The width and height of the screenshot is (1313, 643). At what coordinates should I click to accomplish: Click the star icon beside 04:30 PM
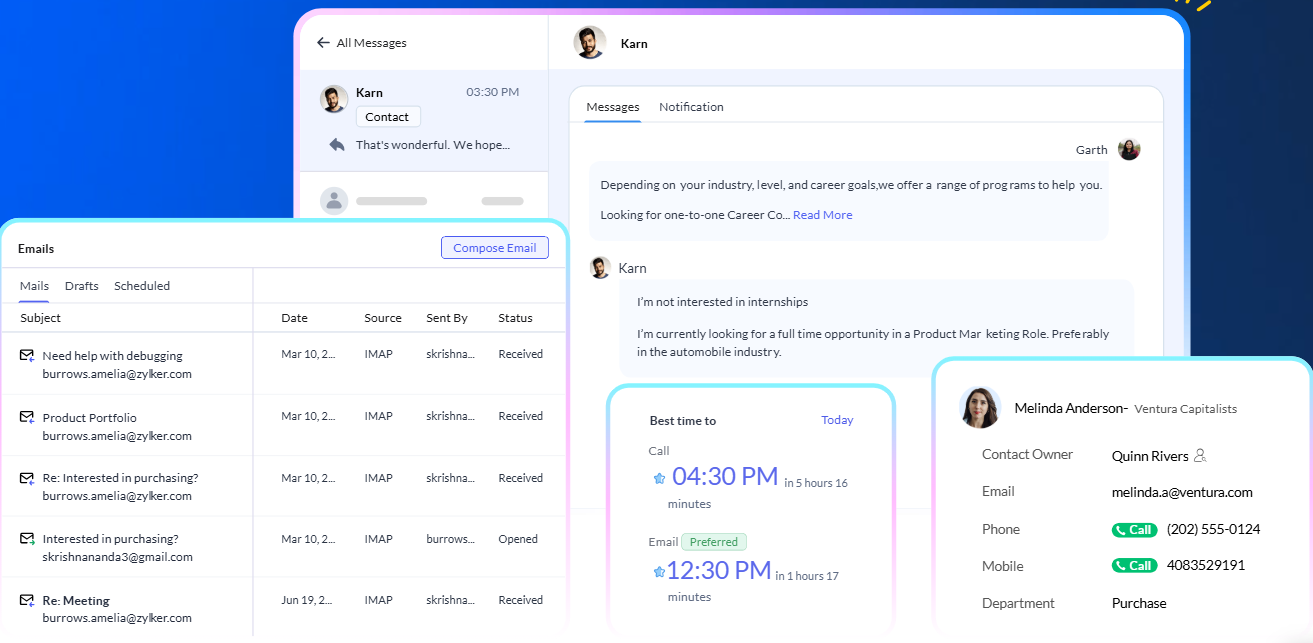tap(659, 479)
